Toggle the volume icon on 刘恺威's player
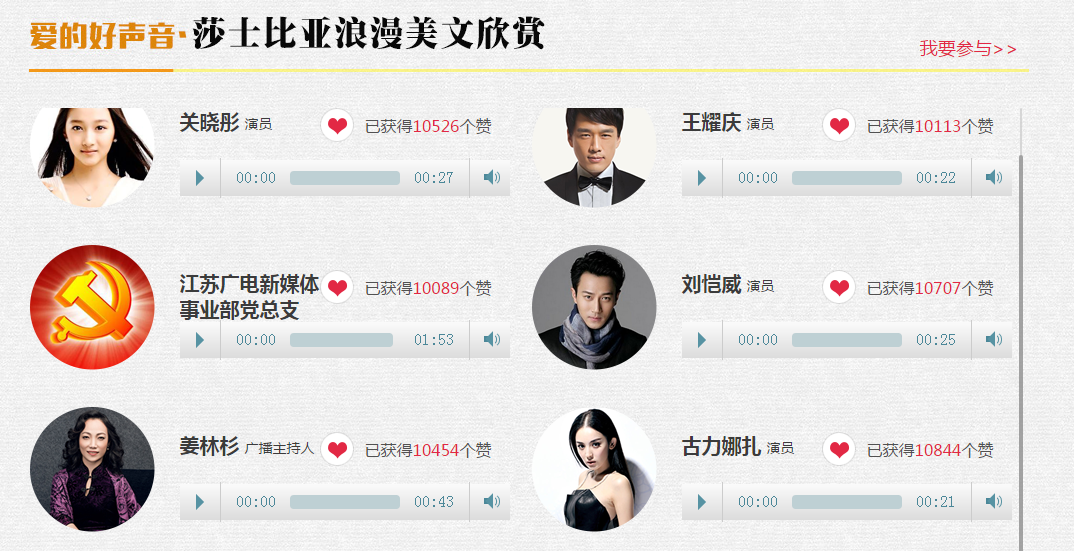This screenshot has height=551, width=1074. (993, 340)
